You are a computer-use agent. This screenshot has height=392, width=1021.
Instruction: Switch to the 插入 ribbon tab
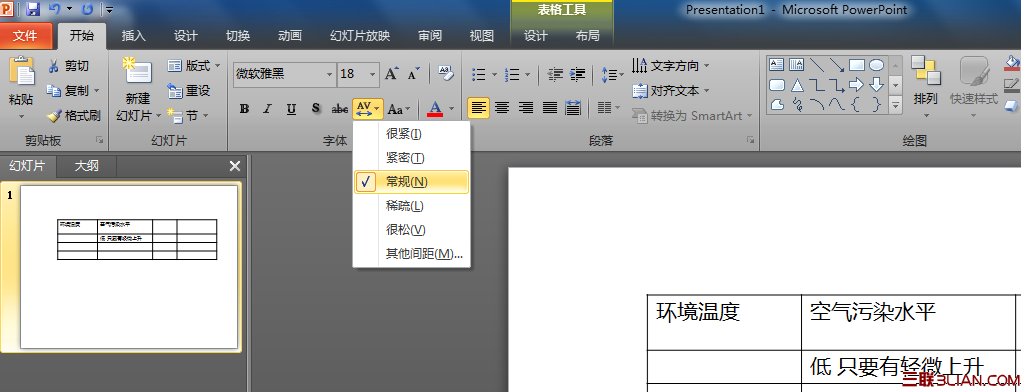(134, 36)
